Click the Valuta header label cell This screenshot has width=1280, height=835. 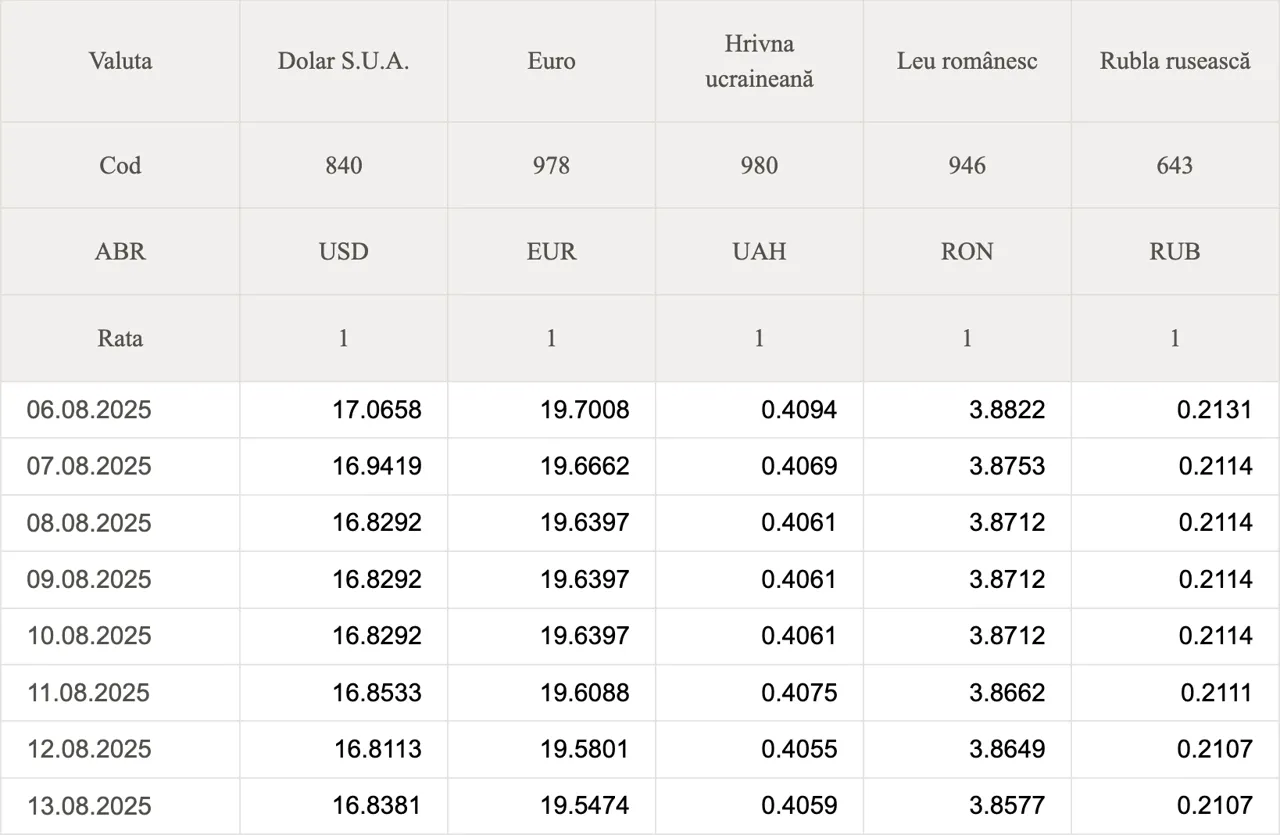pyautogui.click(x=120, y=61)
